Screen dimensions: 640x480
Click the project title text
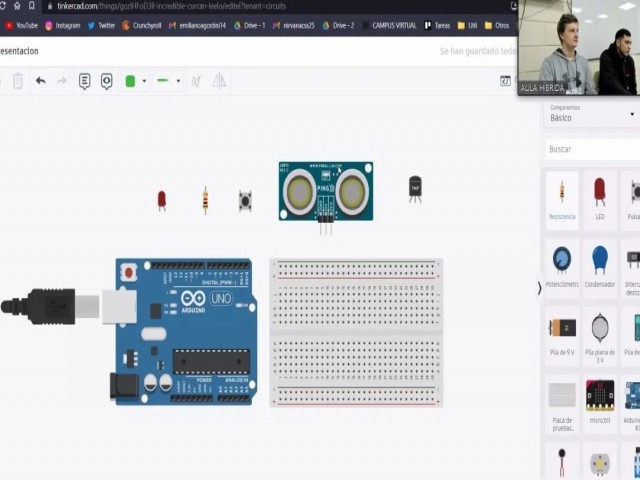pos(19,51)
